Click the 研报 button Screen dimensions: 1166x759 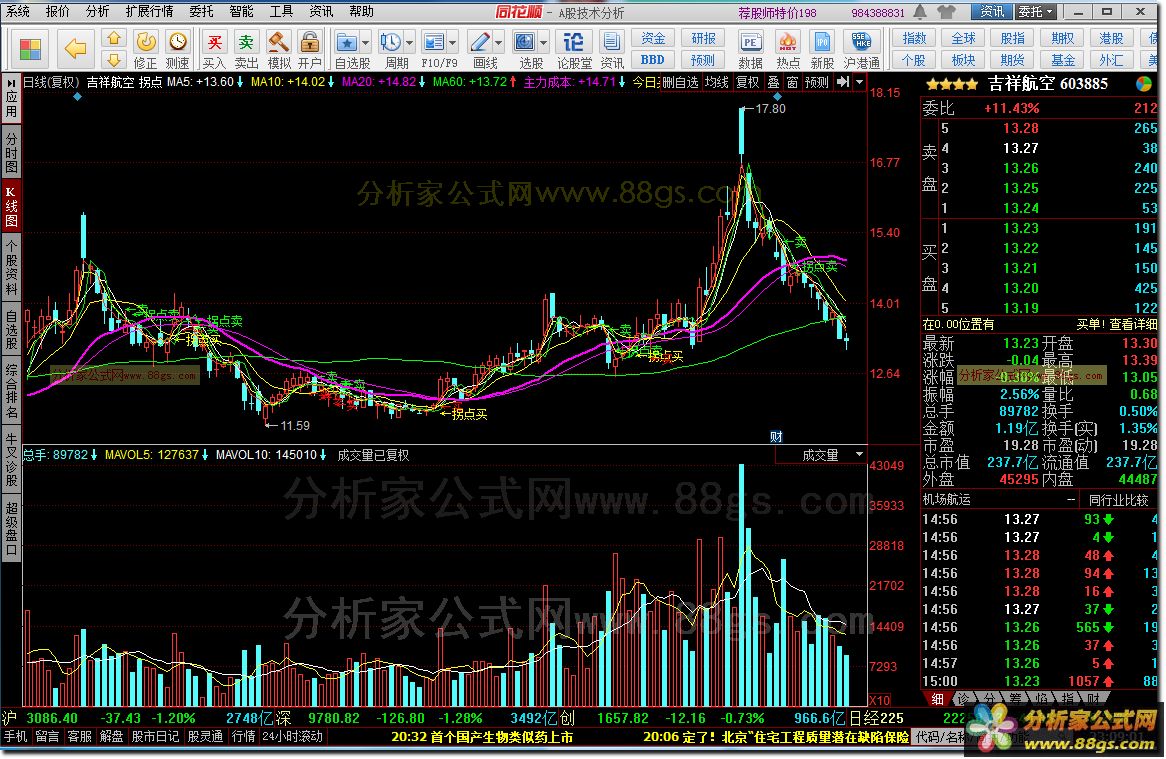coord(703,38)
